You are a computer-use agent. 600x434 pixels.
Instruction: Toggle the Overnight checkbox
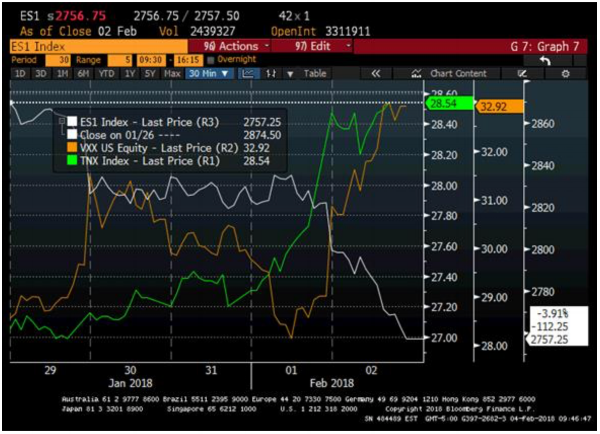click(x=210, y=60)
